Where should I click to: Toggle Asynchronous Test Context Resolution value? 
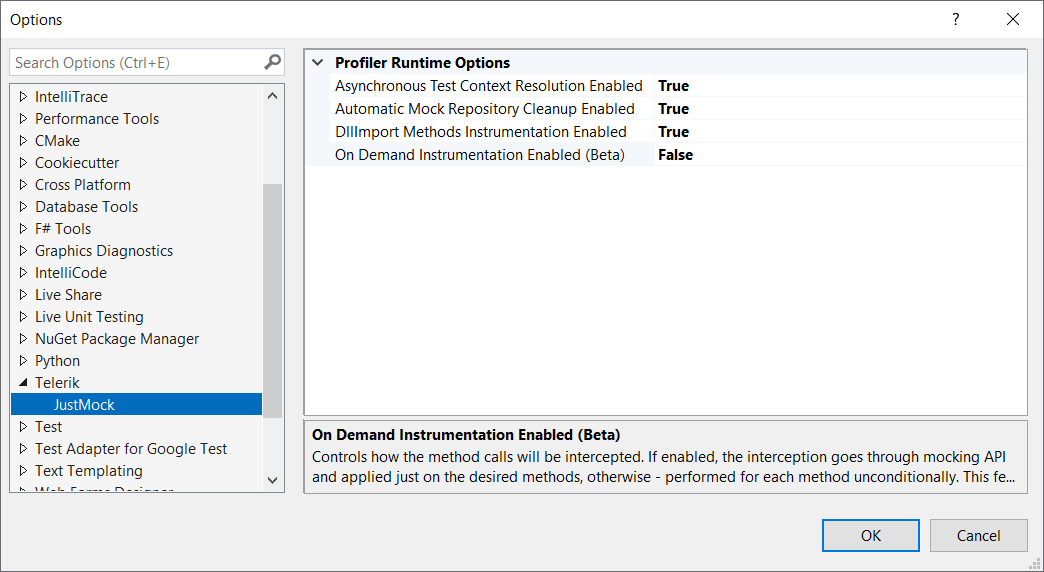click(673, 86)
